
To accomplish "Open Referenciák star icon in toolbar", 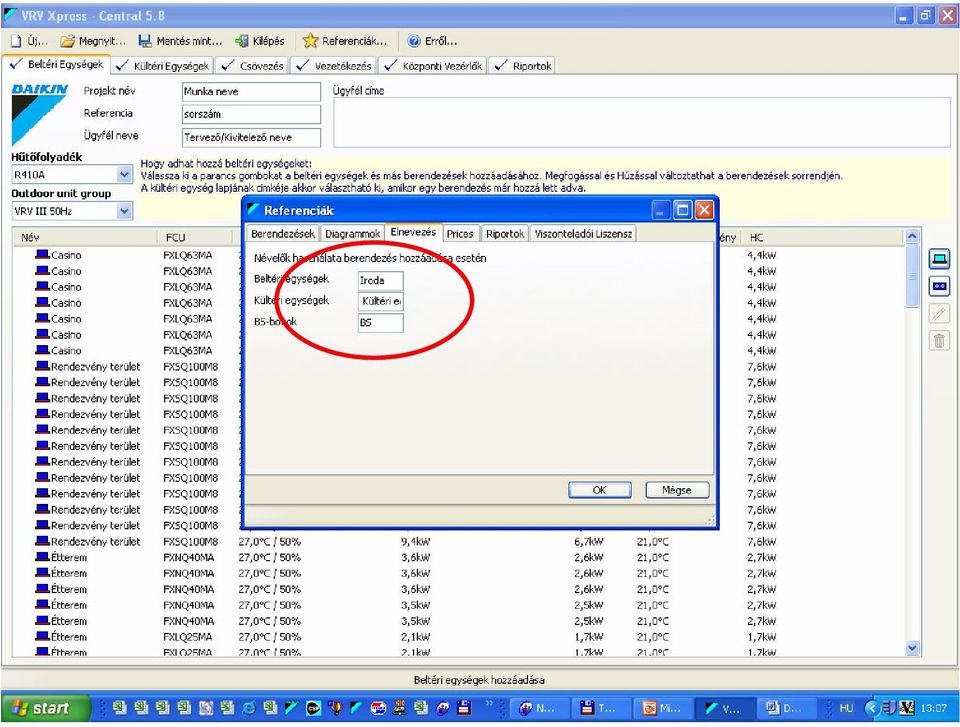I will click(310, 41).
